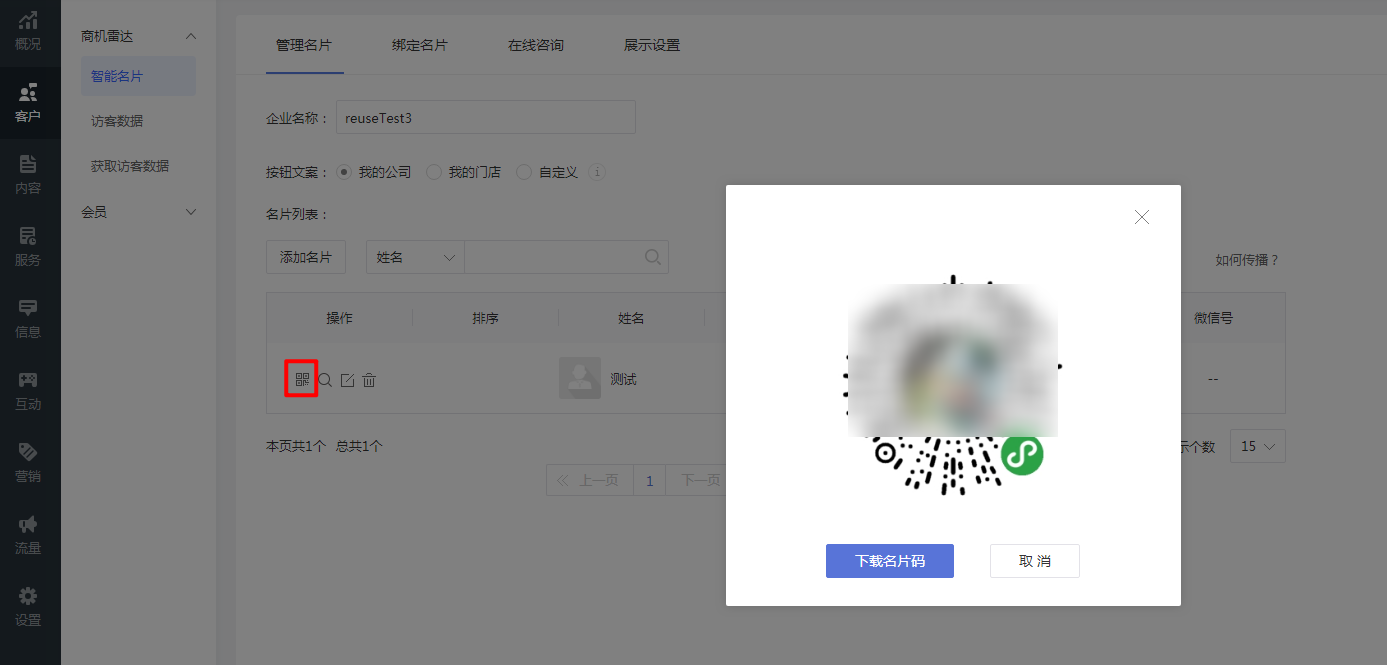Switch to the 管理名片 tab
Viewport: 1387px width, 665px height.
(x=304, y=45)
